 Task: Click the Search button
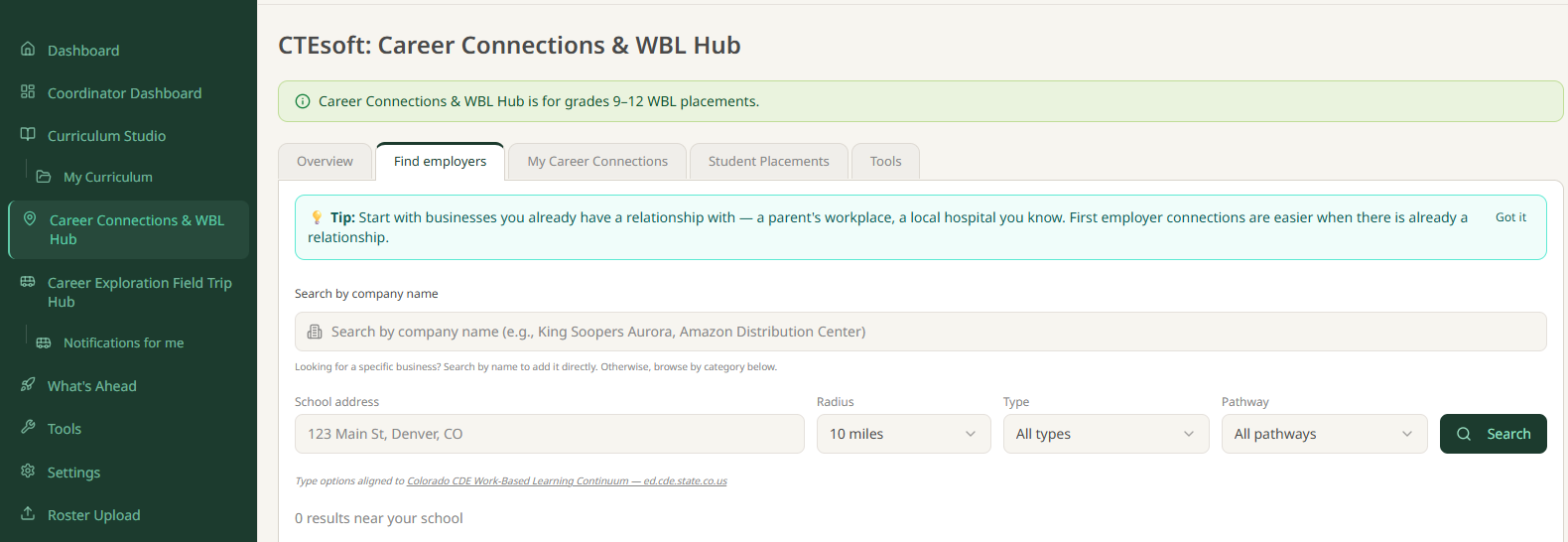tap(1493, 434)
